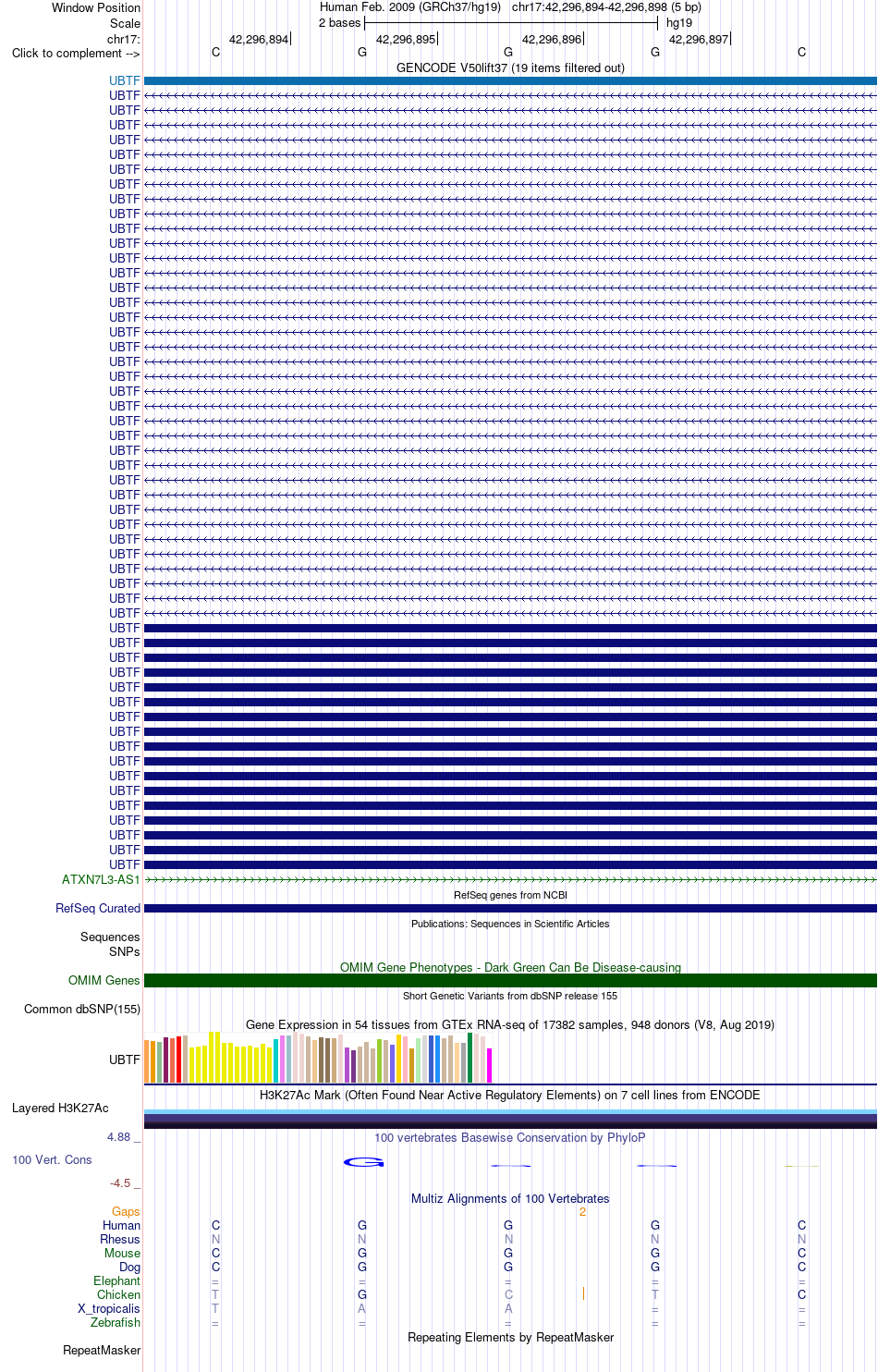Screen dimensions: 878x1372
Task: Click the large blue G conservation logo
Action: coord(363,1162)
